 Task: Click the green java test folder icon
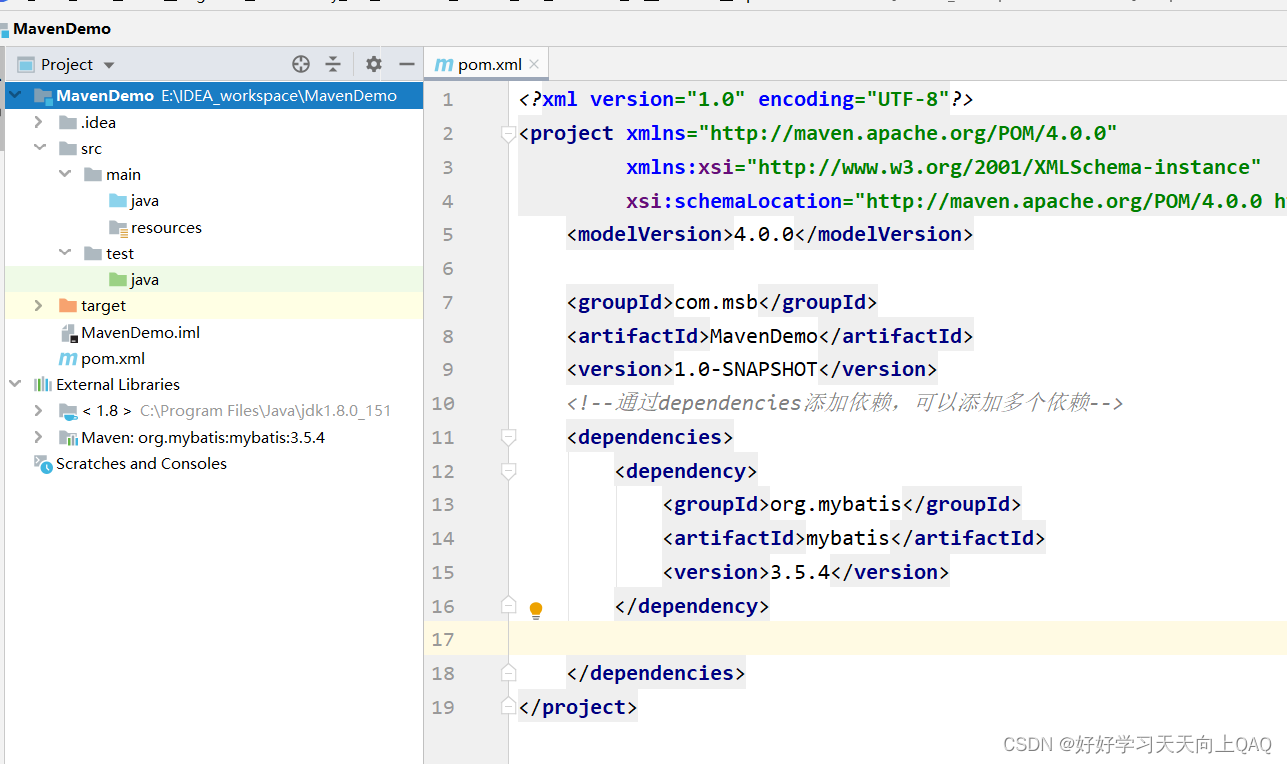(x=118, y=279)
